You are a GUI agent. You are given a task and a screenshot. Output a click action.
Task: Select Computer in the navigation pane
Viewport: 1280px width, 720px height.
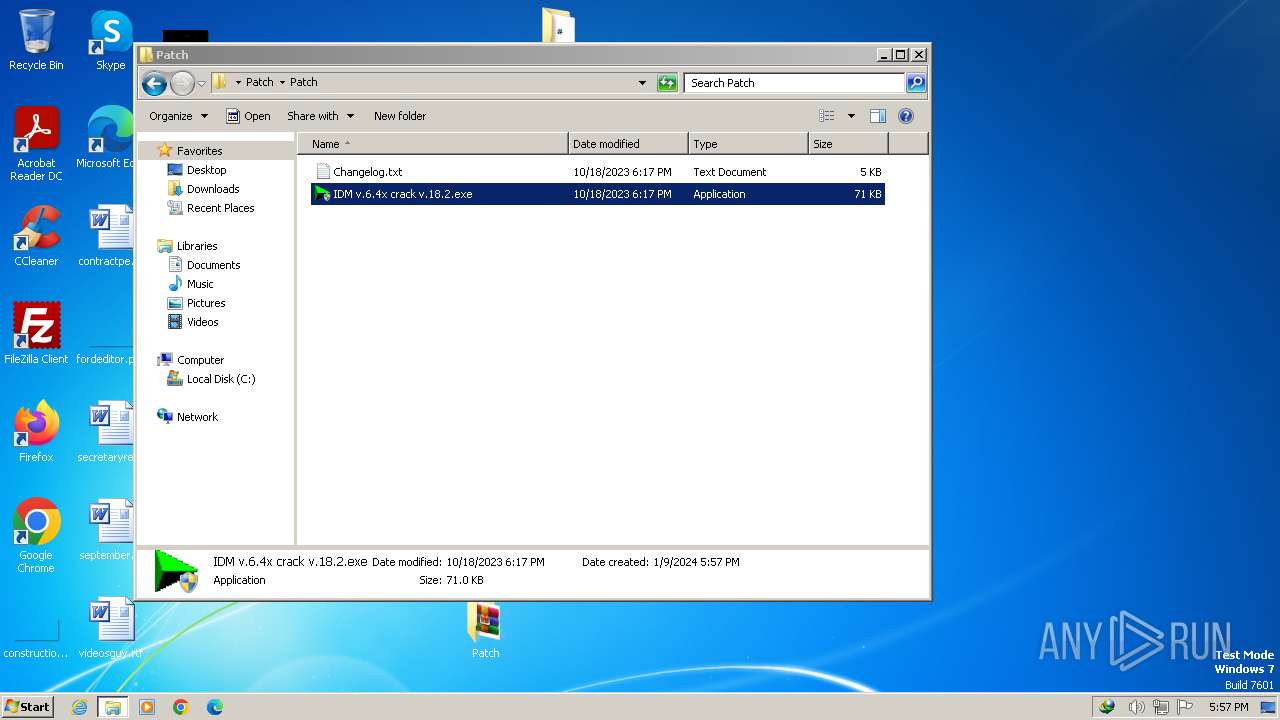point(200,360)
